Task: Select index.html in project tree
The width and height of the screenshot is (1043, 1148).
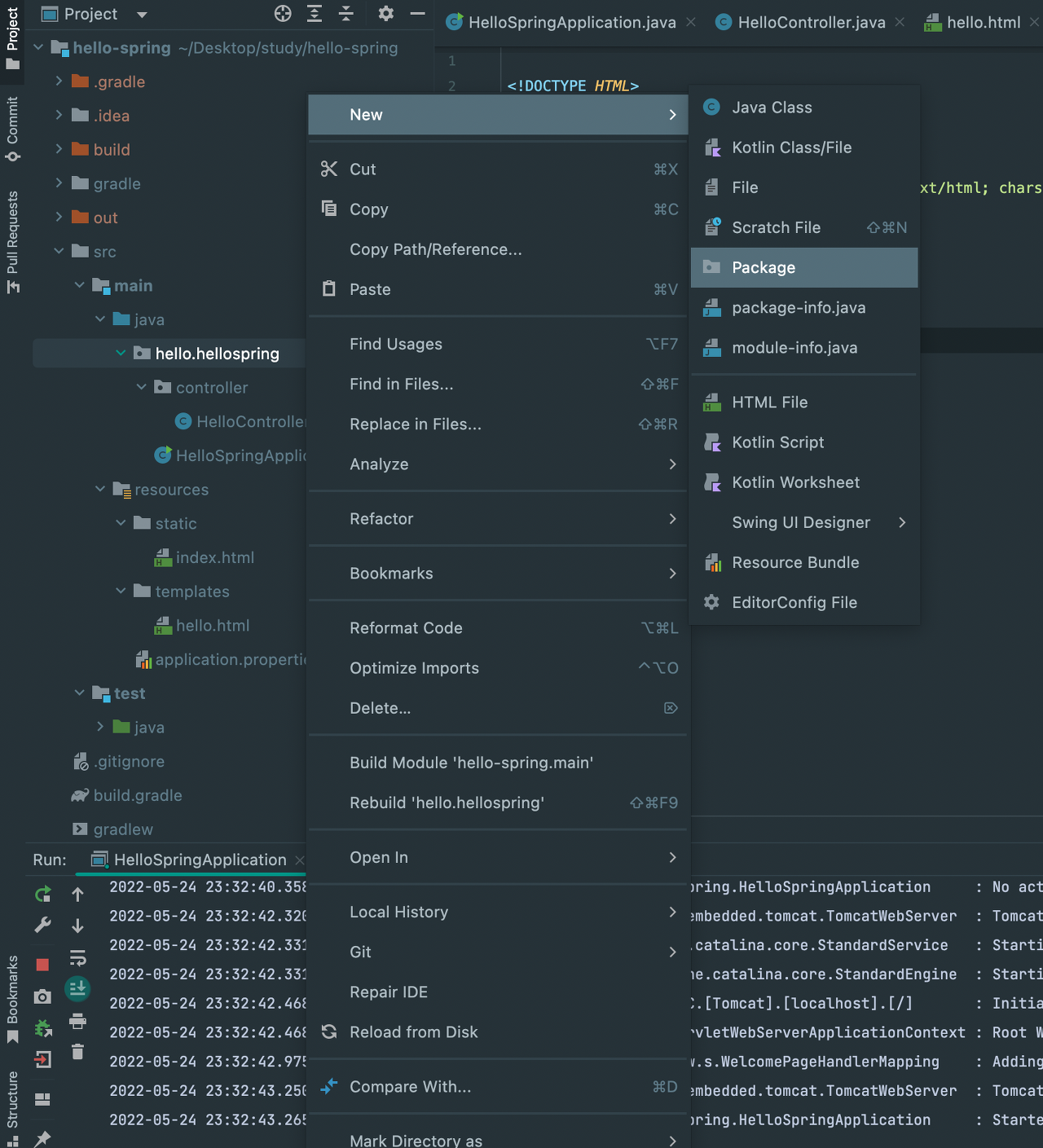Action: pyautogui.click(x=205, y=557)
